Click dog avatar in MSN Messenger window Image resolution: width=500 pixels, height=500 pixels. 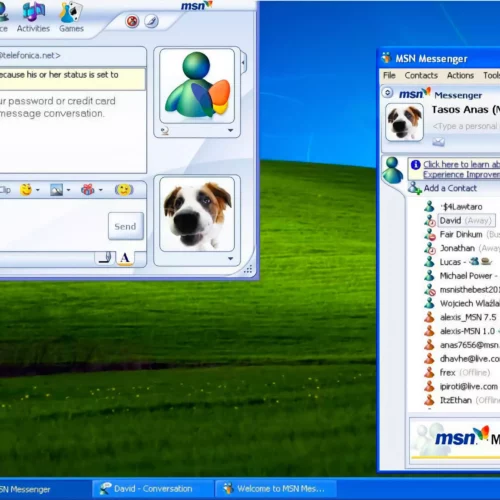coord(404,122)
